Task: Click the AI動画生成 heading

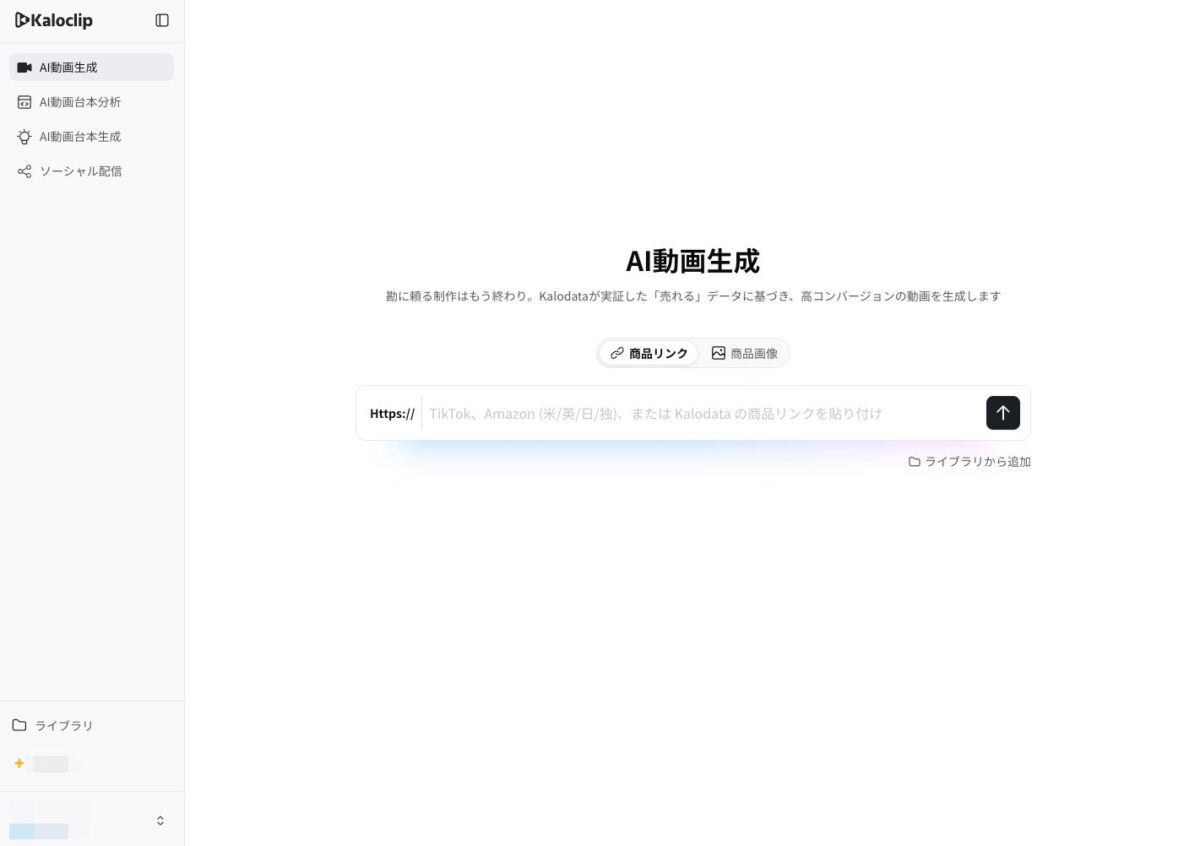Action: pos(693,261)
